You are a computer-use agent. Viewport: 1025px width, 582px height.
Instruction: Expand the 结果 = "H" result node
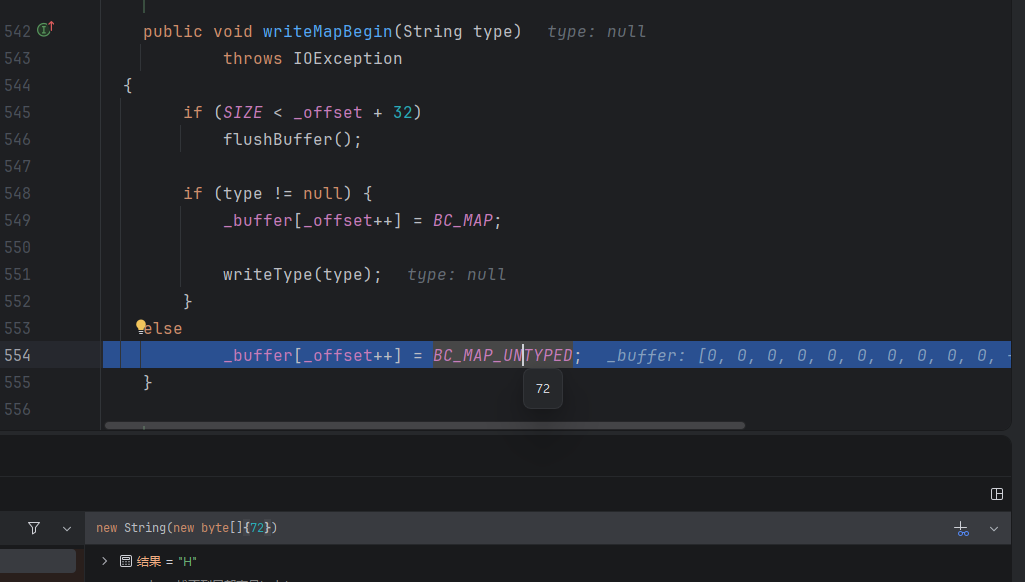(104, 561)
